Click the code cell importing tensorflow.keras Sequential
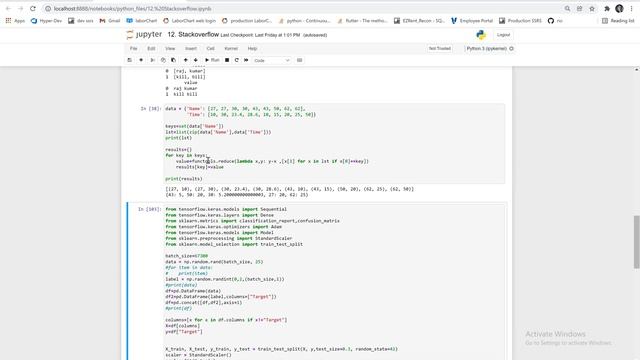640x360 pixels. coord(334,282)
